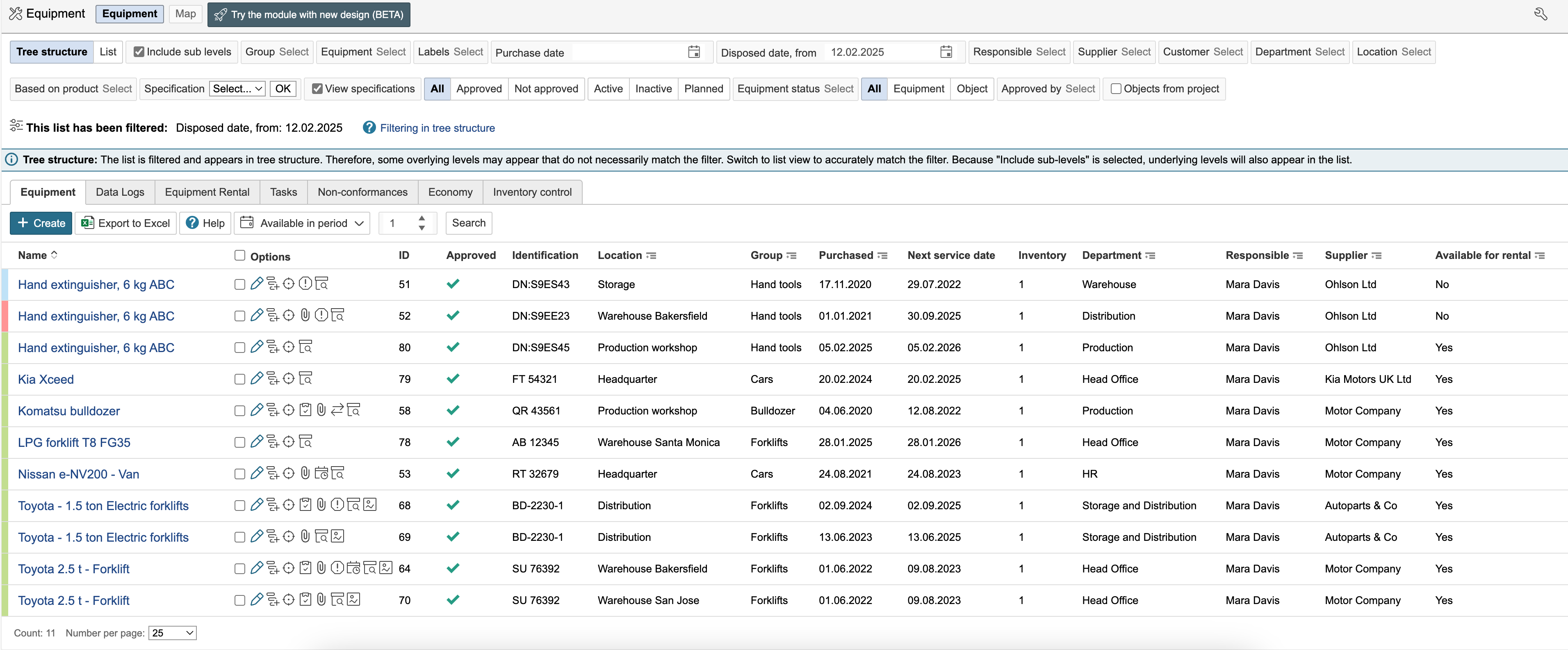Expand the Specification Select dropdown
The image size is (1568, 650).
(237, 88)
